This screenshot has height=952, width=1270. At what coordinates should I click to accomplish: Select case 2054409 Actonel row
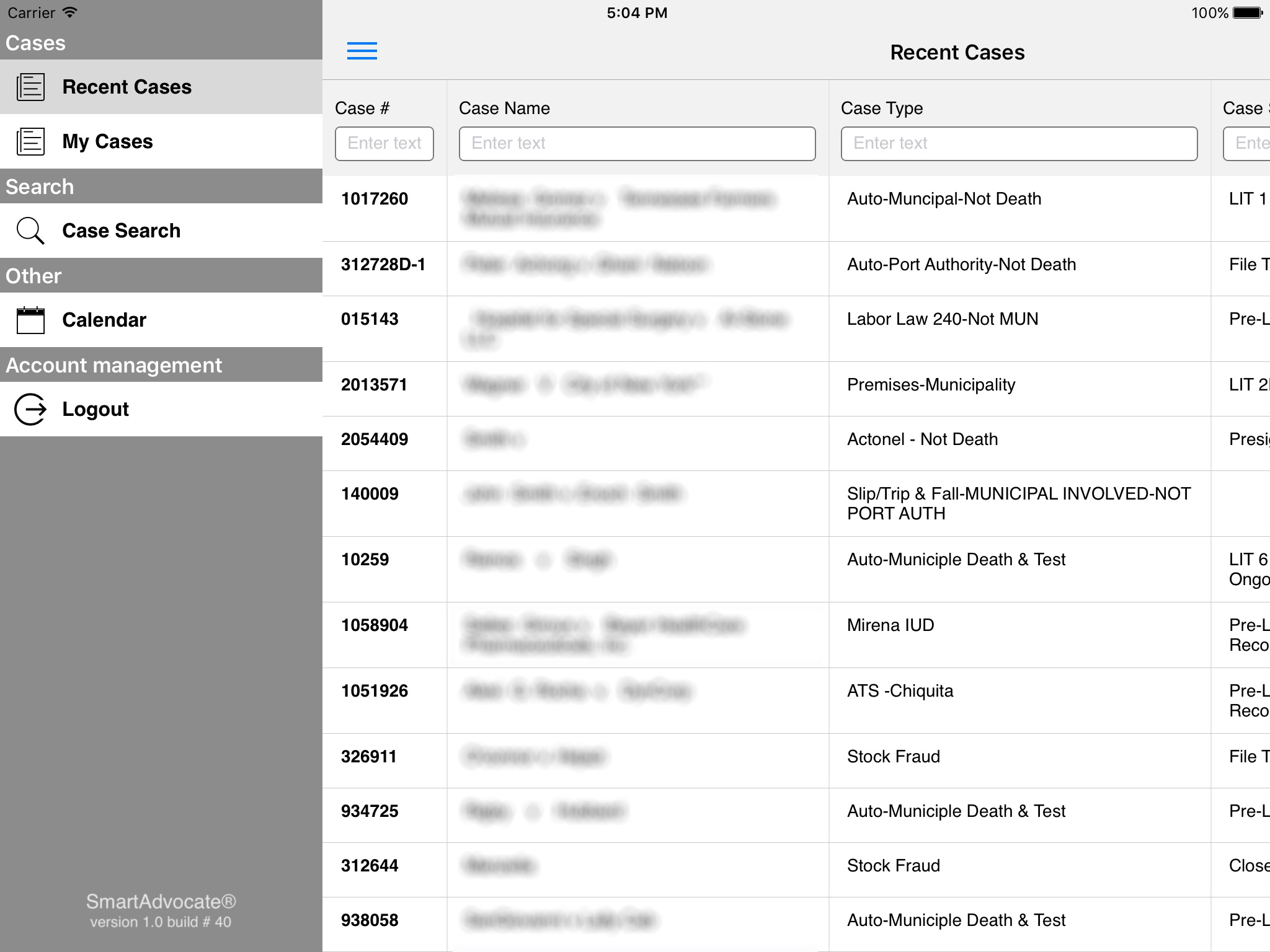click(x=796, y=444)
